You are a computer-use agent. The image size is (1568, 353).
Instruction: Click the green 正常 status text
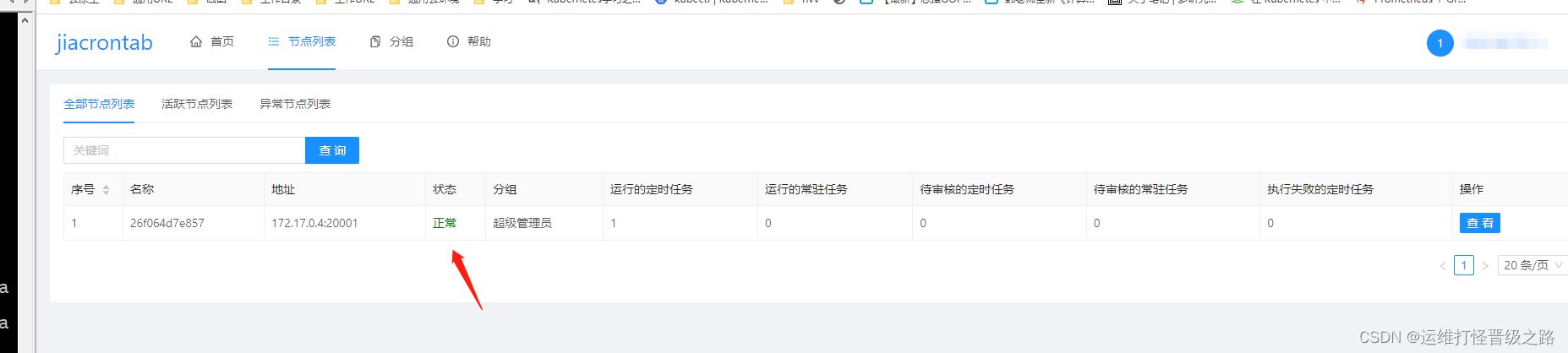pyautogui.click(x=445, y=223)
